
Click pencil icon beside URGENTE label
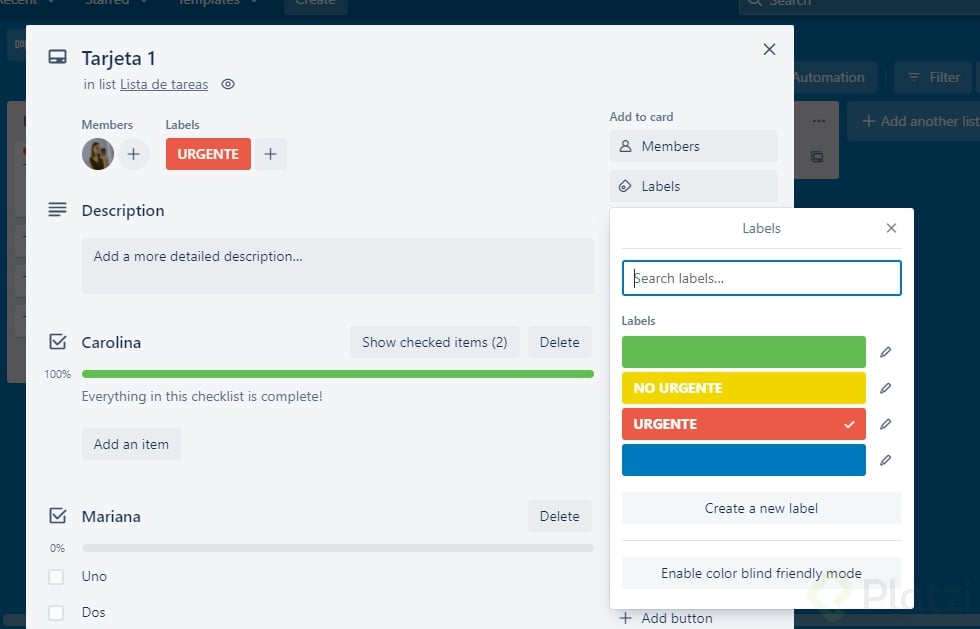(x=885, y=424)
